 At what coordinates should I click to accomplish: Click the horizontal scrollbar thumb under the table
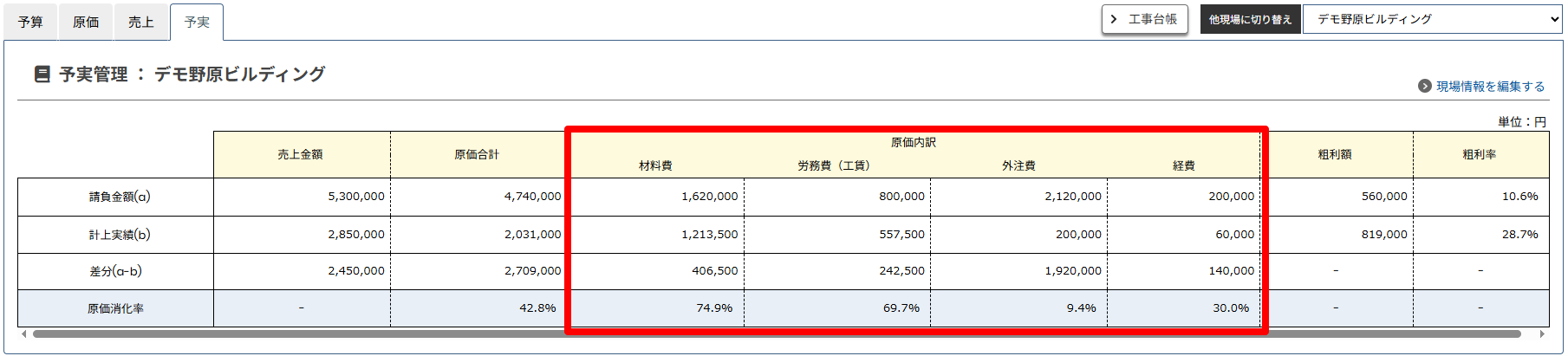pyautogui.click(x=776, y=333)
